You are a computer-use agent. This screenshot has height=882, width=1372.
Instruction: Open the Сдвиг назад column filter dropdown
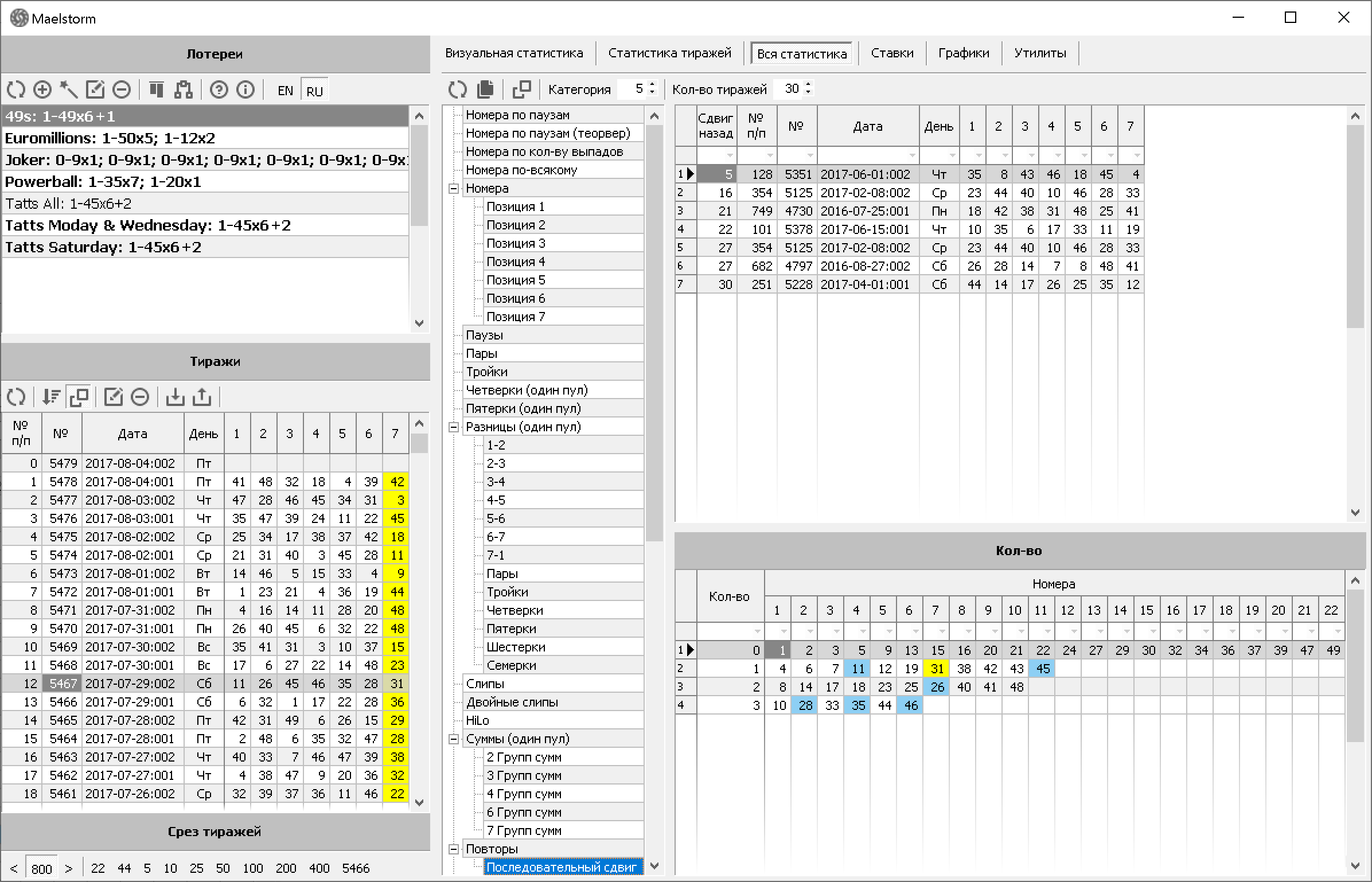point(729,155)
